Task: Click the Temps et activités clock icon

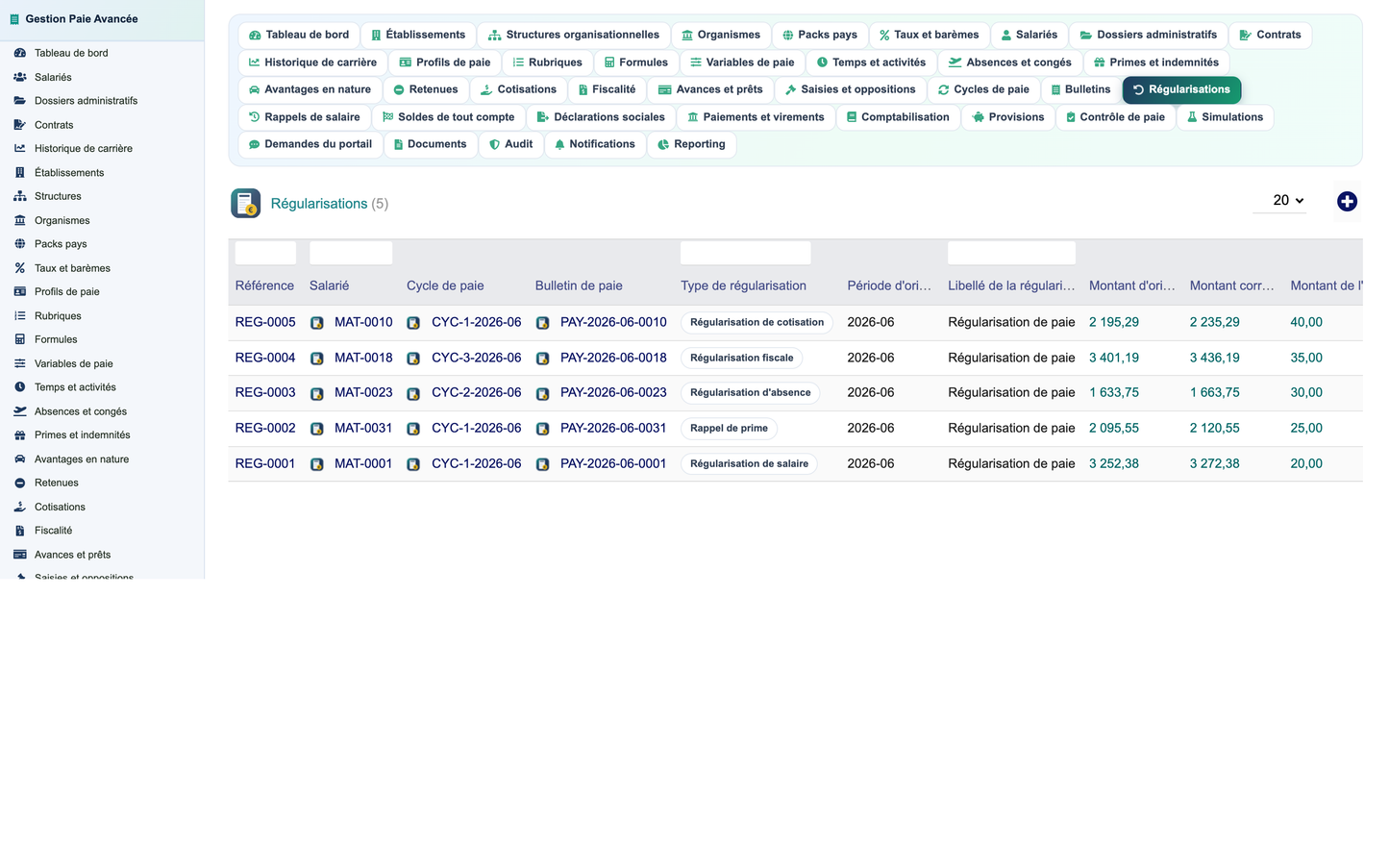Action: click(x=20, y=387)
